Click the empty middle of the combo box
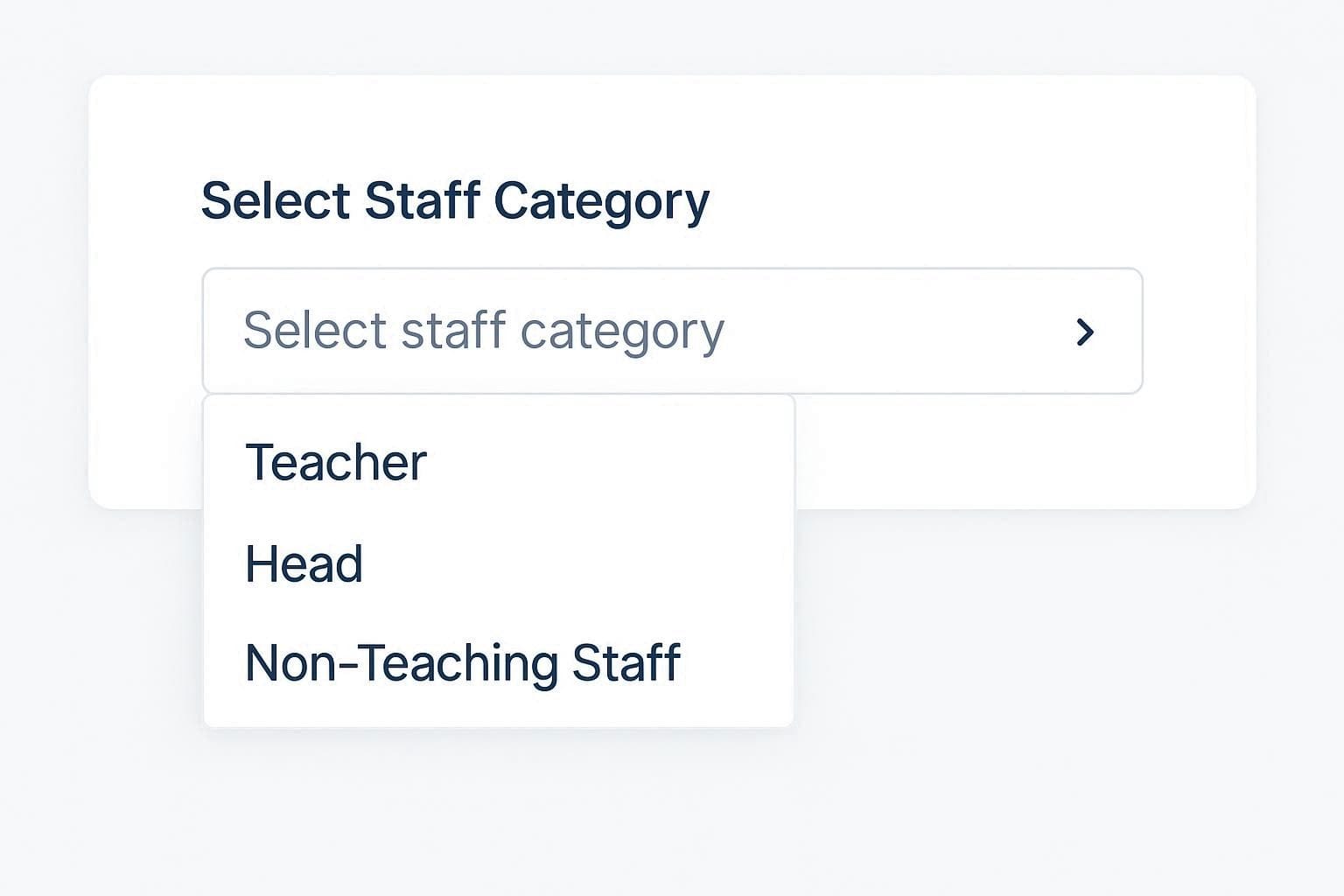This screenshot has width=1344, height=896. pos(892,332)
